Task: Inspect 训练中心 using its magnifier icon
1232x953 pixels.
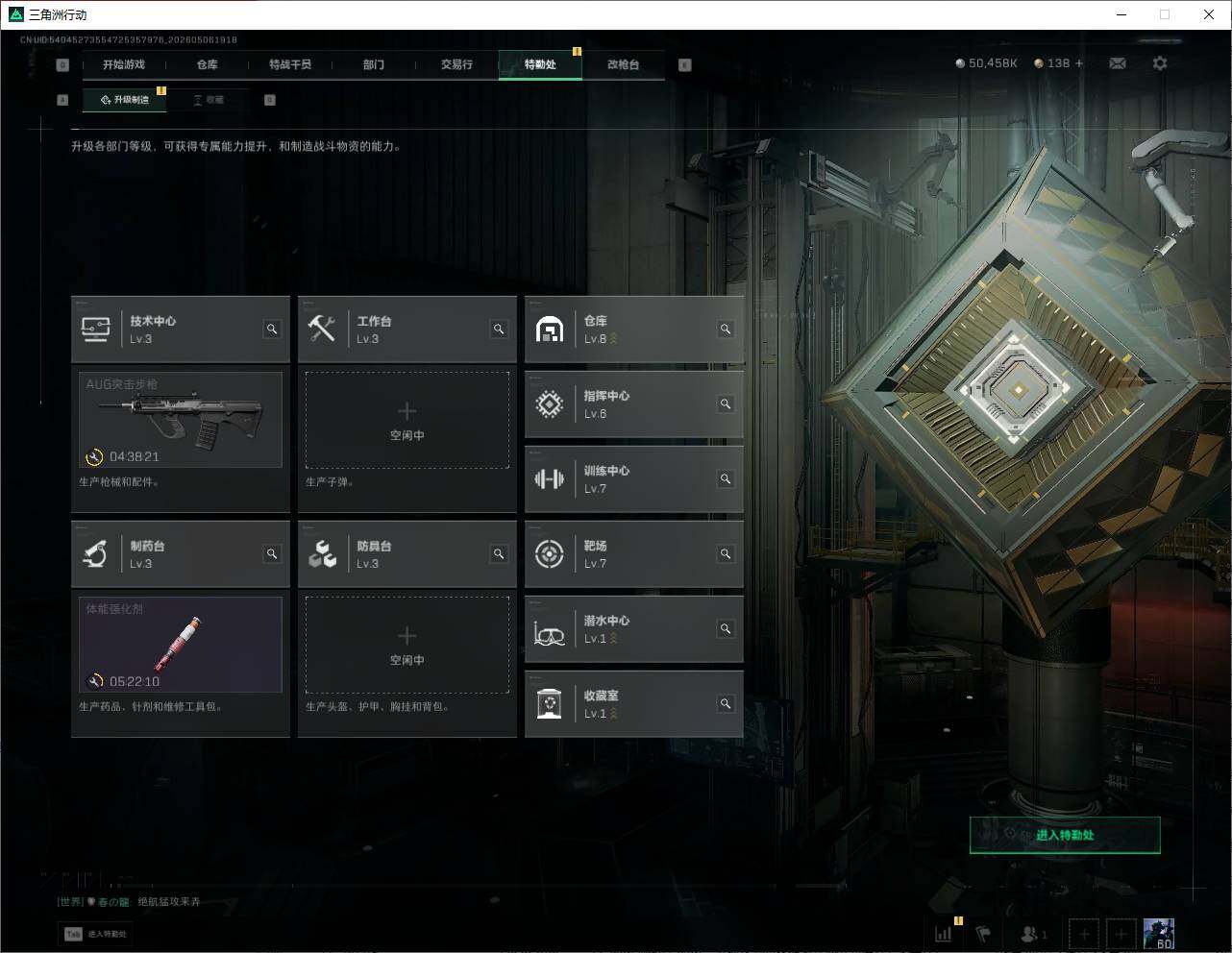Action: [x=726, y=479]
